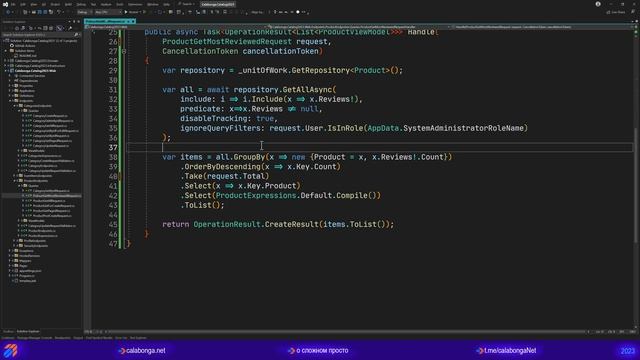
Task: Open the Tools menu
Action: click(x=120, y=4)
